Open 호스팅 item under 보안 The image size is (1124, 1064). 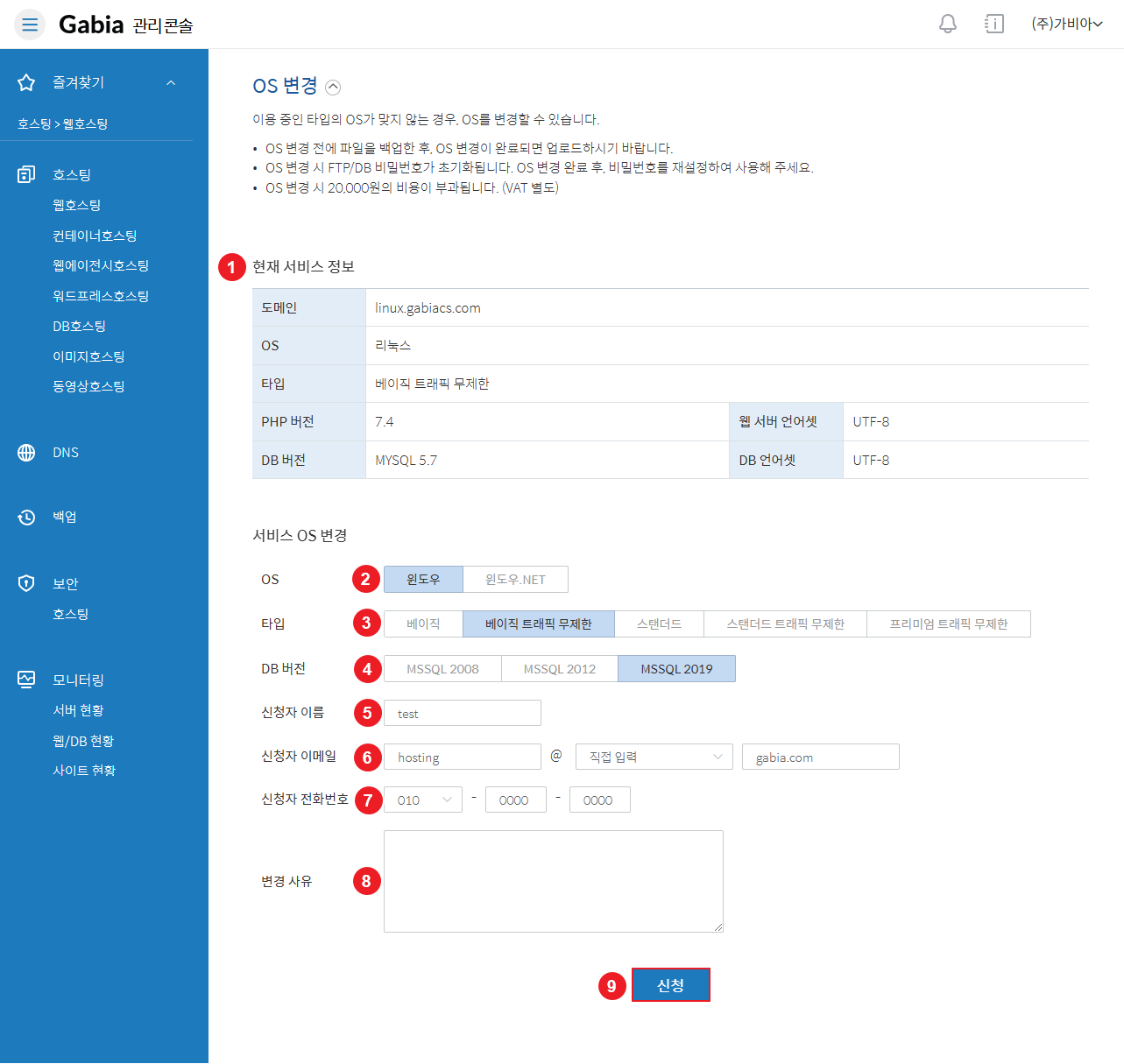point(70,614)
